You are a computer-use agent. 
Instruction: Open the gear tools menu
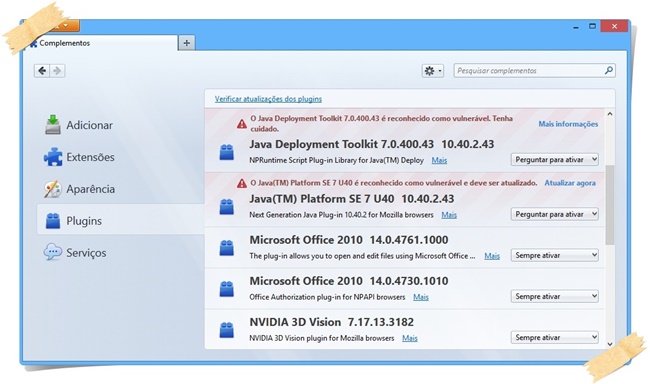pos(433,71)
